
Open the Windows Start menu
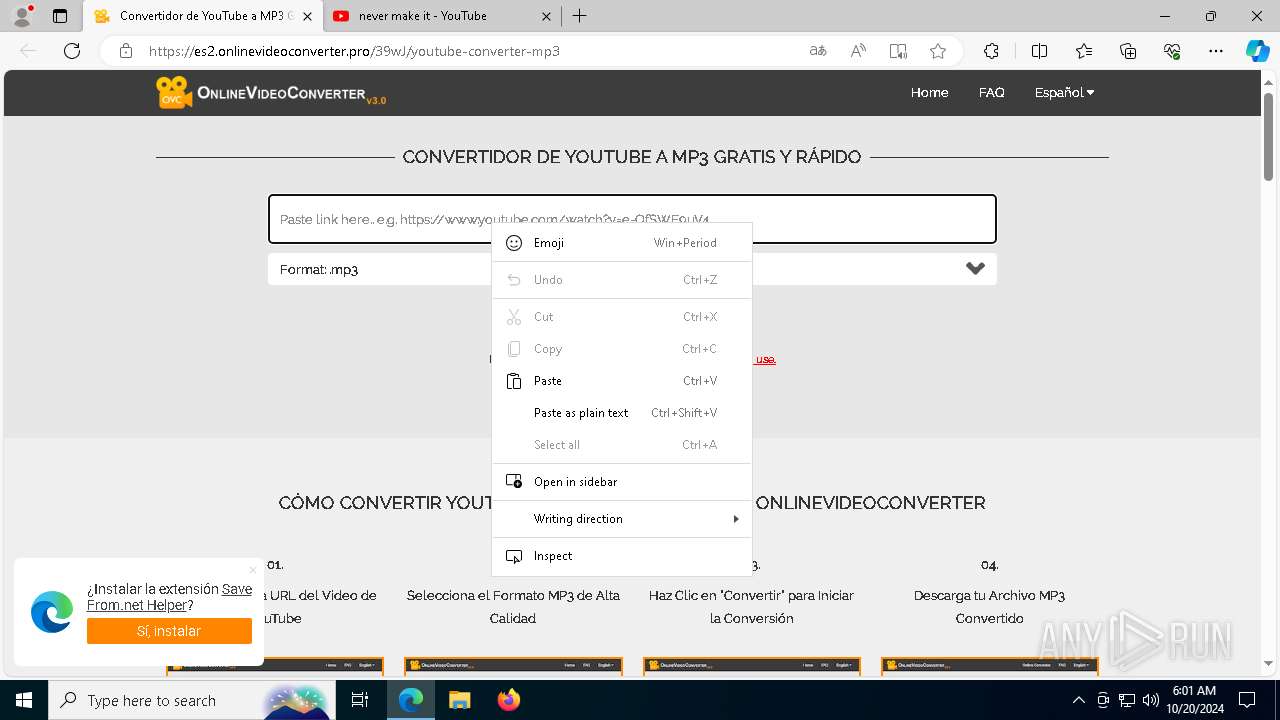click(23, 700)
